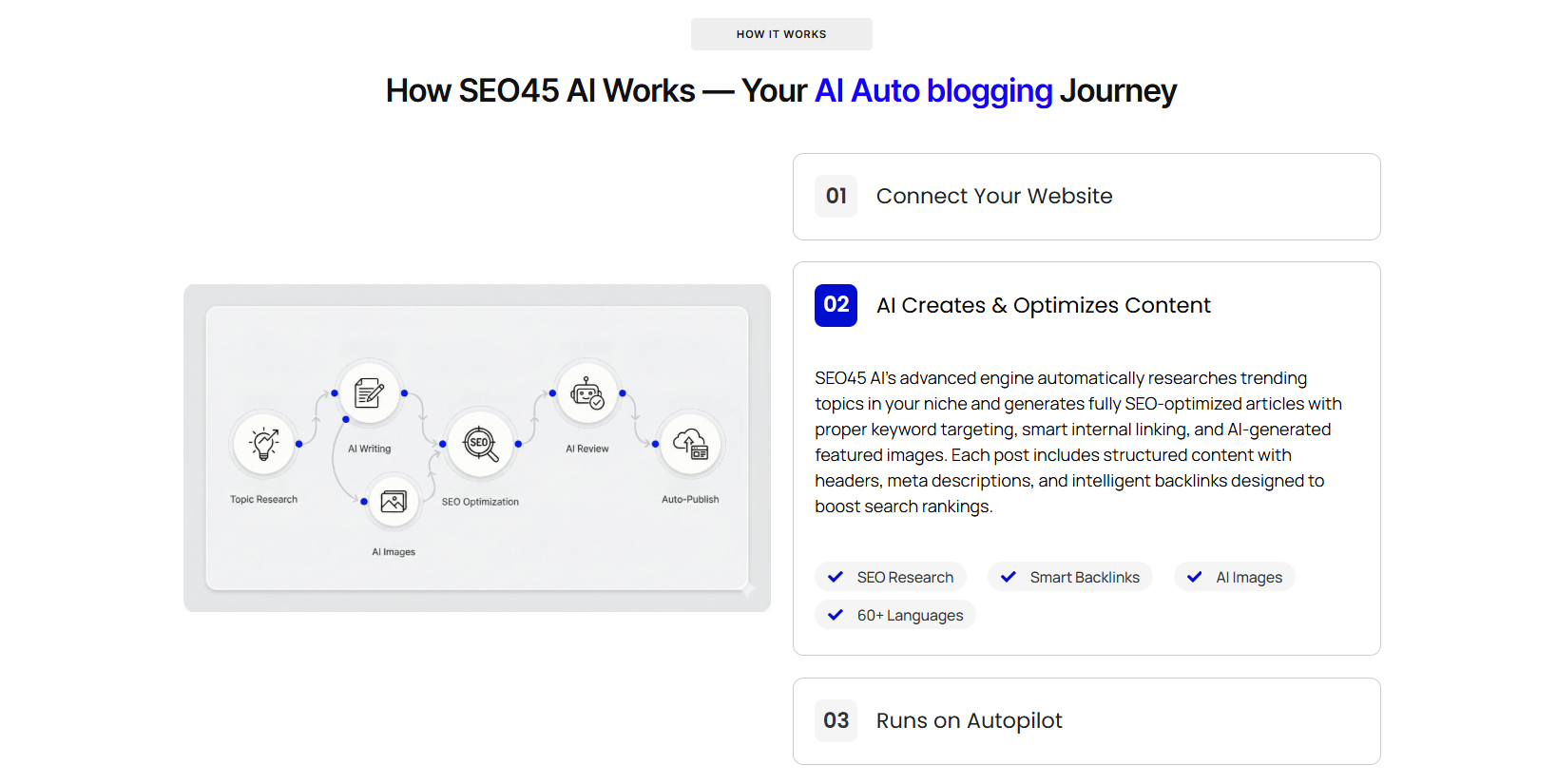The height and width of the screenshot is (784, 1557).
Task: Click the Auto-Publish label in diagram
Action: coord(690,499)
